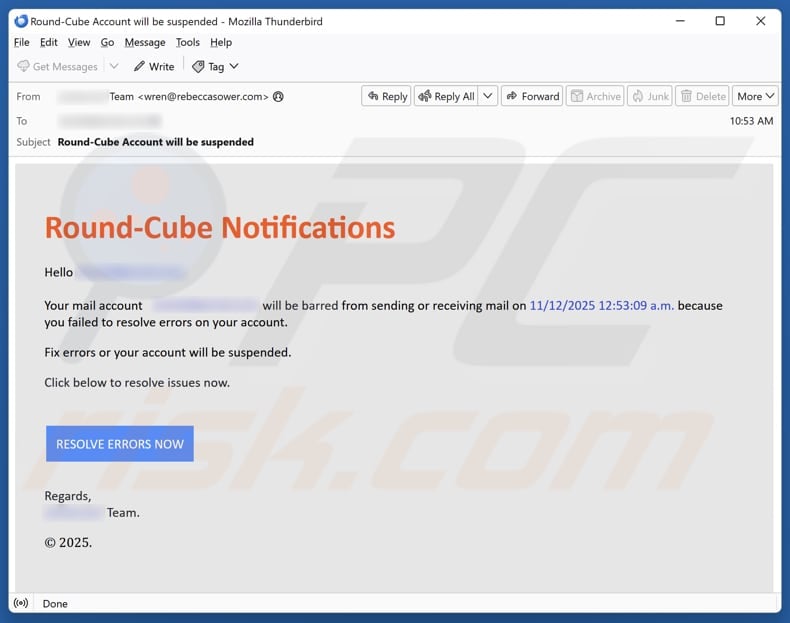
Task: Delete this message
Action: 702,96
